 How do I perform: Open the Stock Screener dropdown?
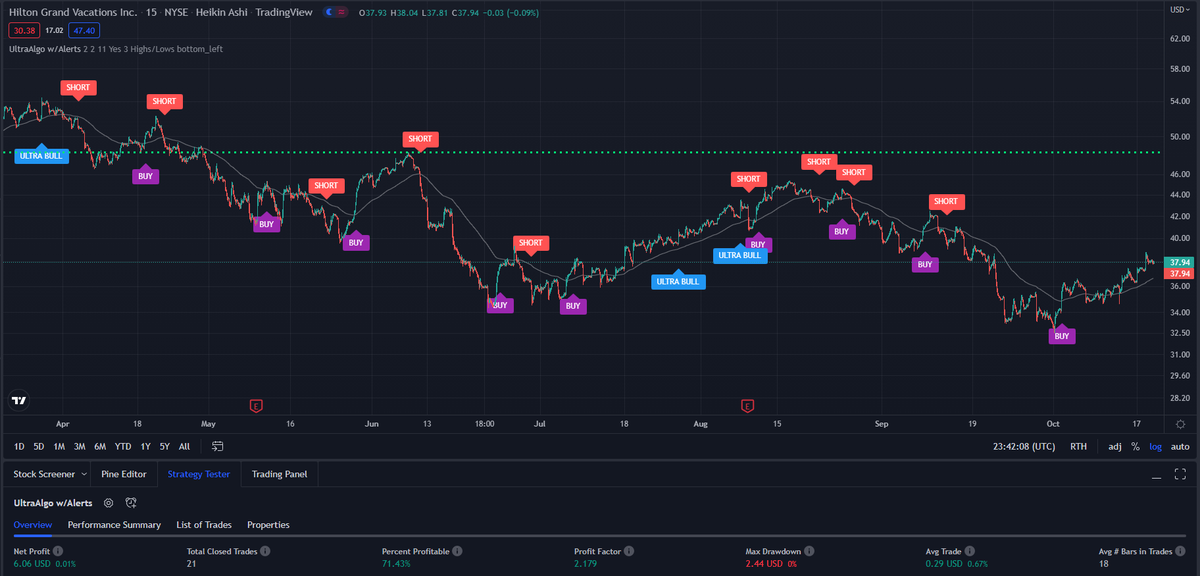point(48,473)
